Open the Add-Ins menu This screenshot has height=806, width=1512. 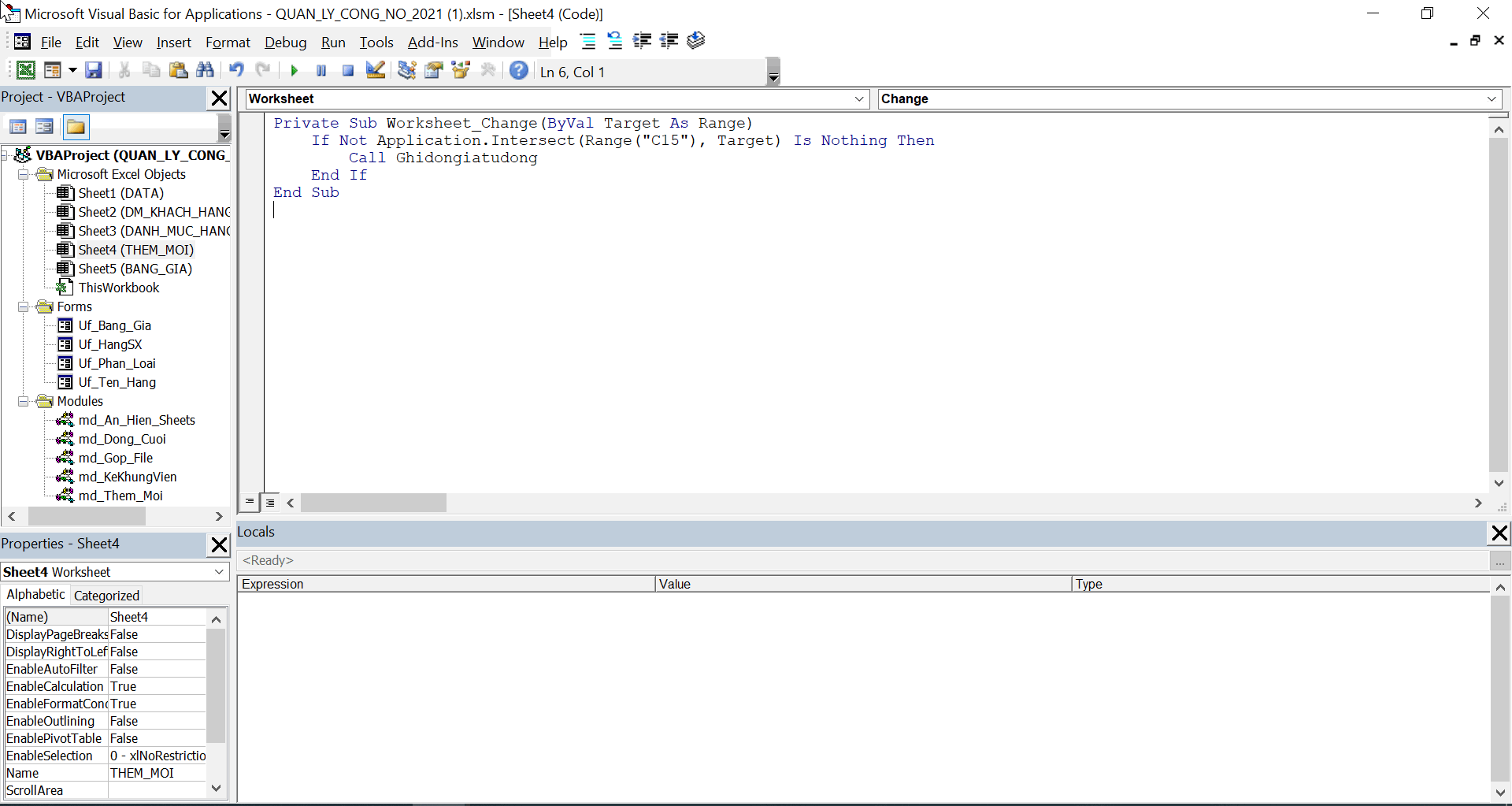[432, 43]
